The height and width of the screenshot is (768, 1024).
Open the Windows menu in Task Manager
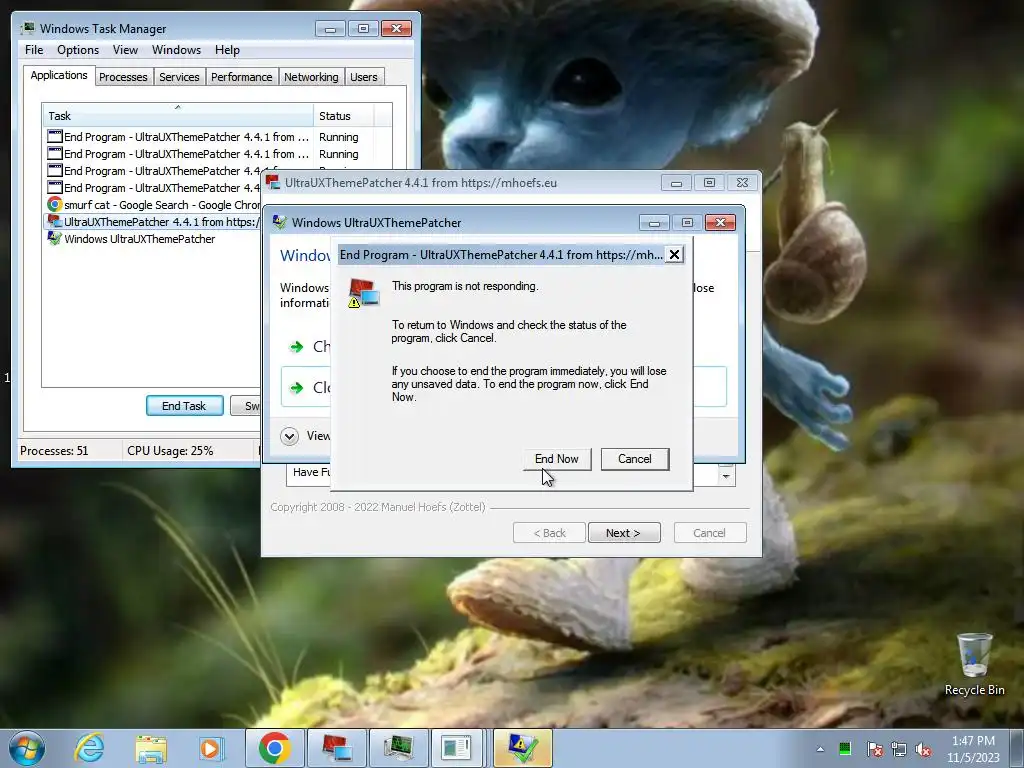coord(176,50)
